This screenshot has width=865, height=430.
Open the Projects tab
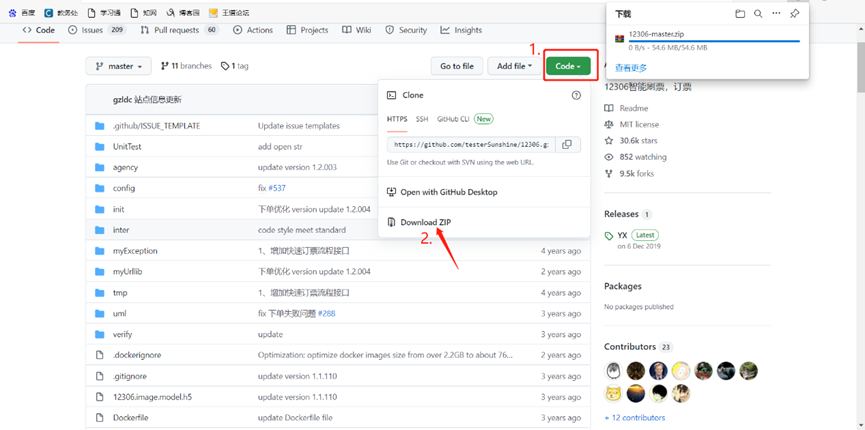(x=307, y=30)
